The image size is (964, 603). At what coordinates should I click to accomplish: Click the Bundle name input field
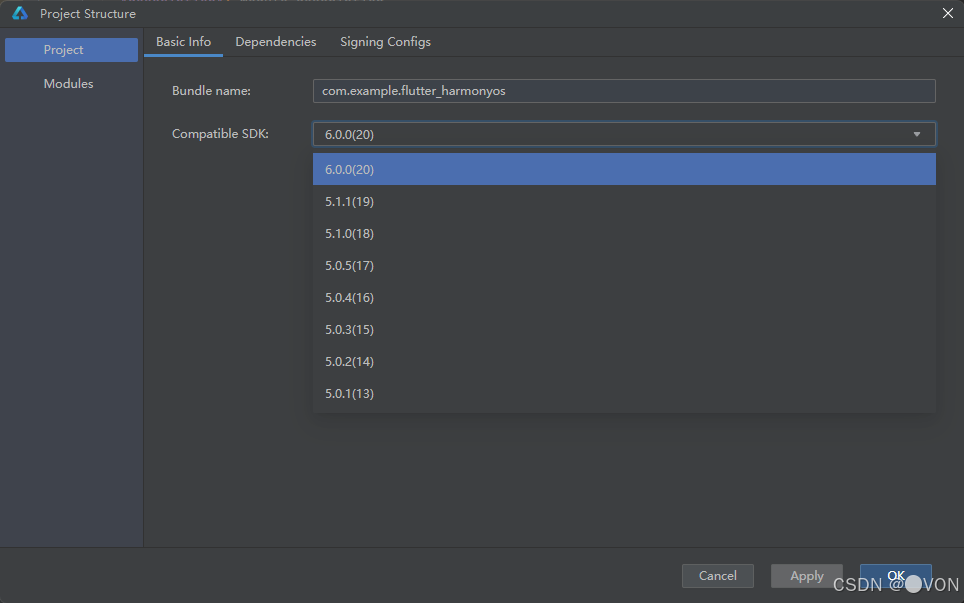(624, 91)
